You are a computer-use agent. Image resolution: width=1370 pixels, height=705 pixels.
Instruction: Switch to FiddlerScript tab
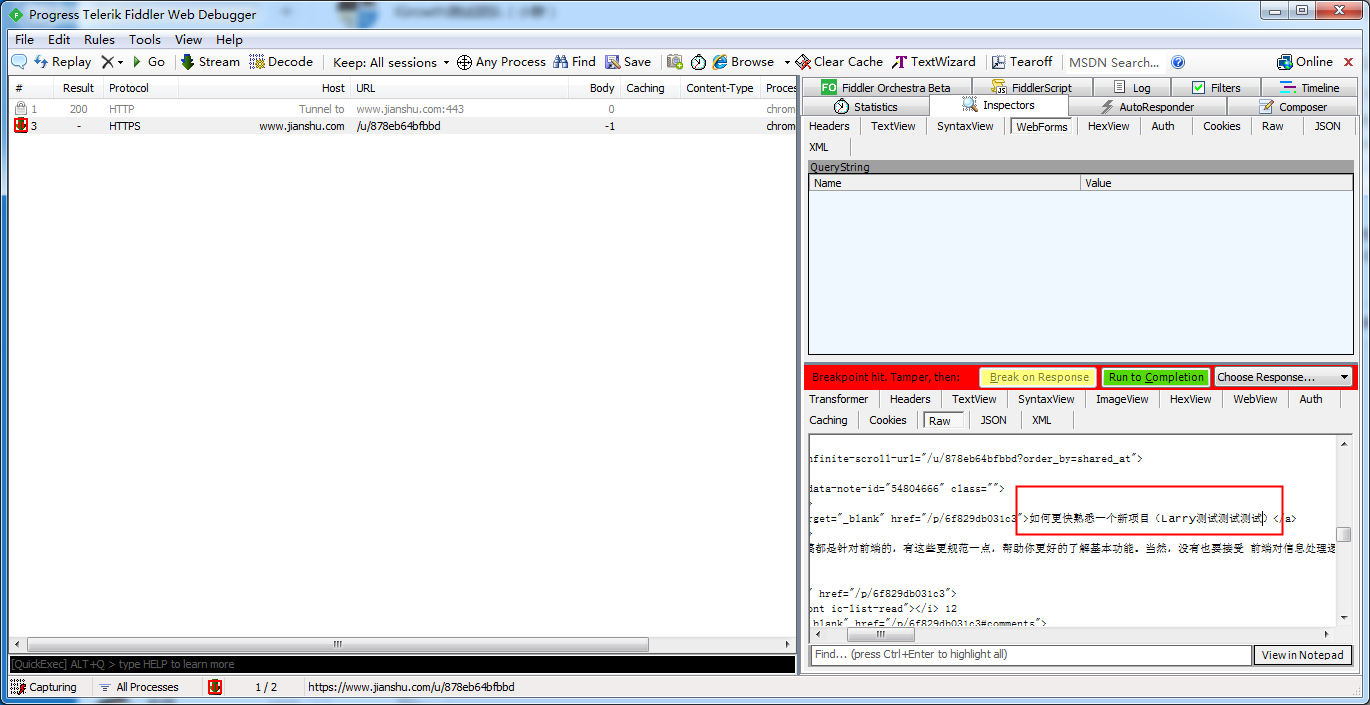click(x=1031, y=87)
